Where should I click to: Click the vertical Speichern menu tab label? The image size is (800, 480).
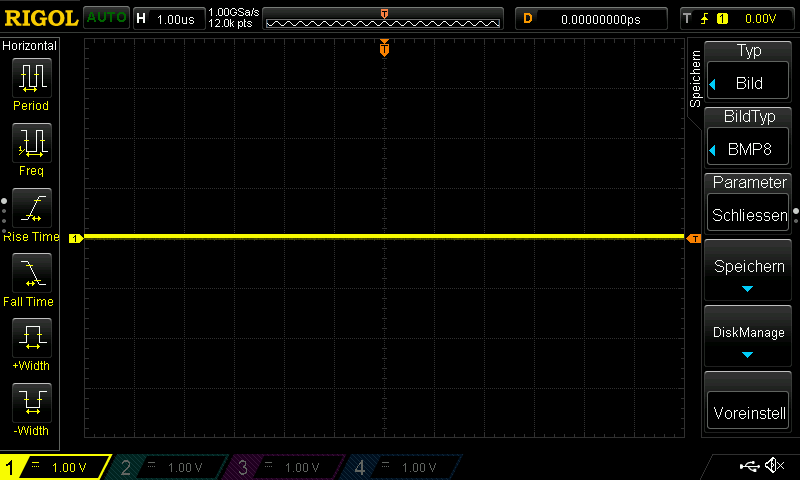(x=695, y=79)
